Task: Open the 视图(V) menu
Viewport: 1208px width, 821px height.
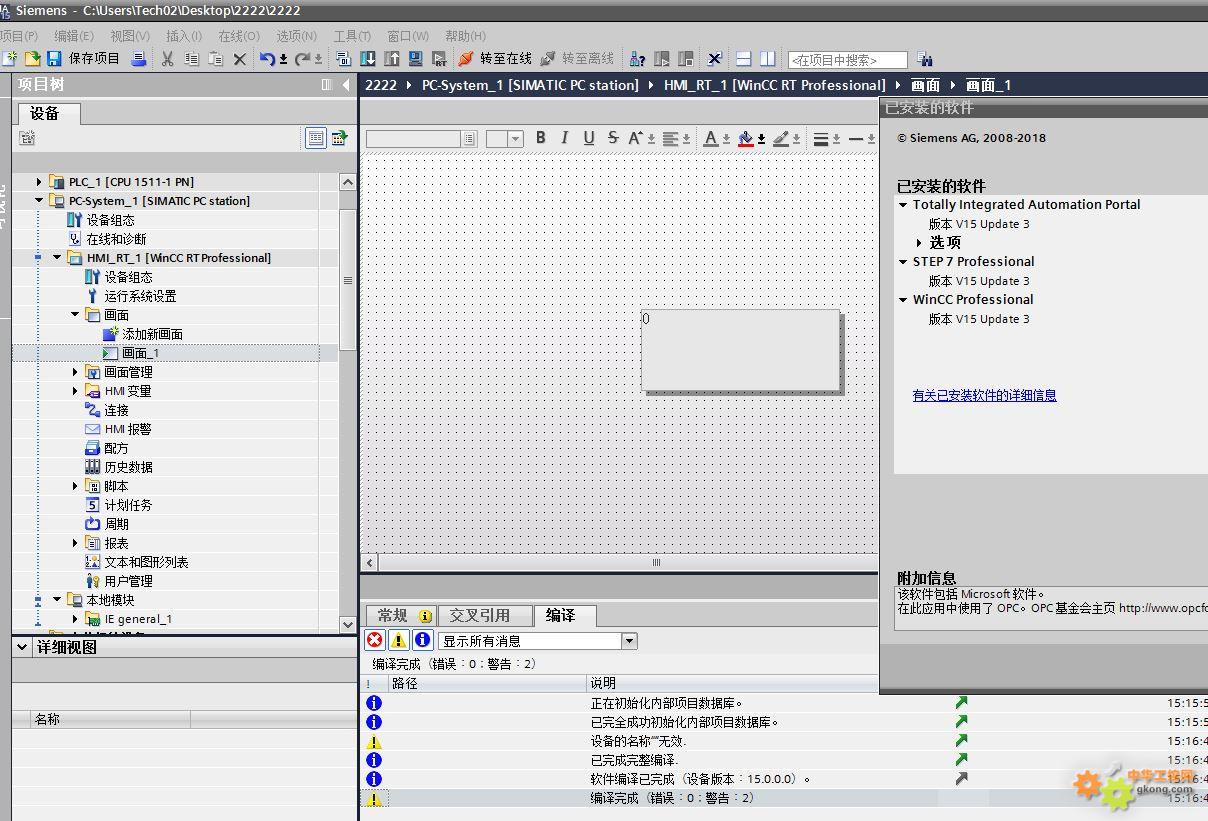Action: [130, 36]
